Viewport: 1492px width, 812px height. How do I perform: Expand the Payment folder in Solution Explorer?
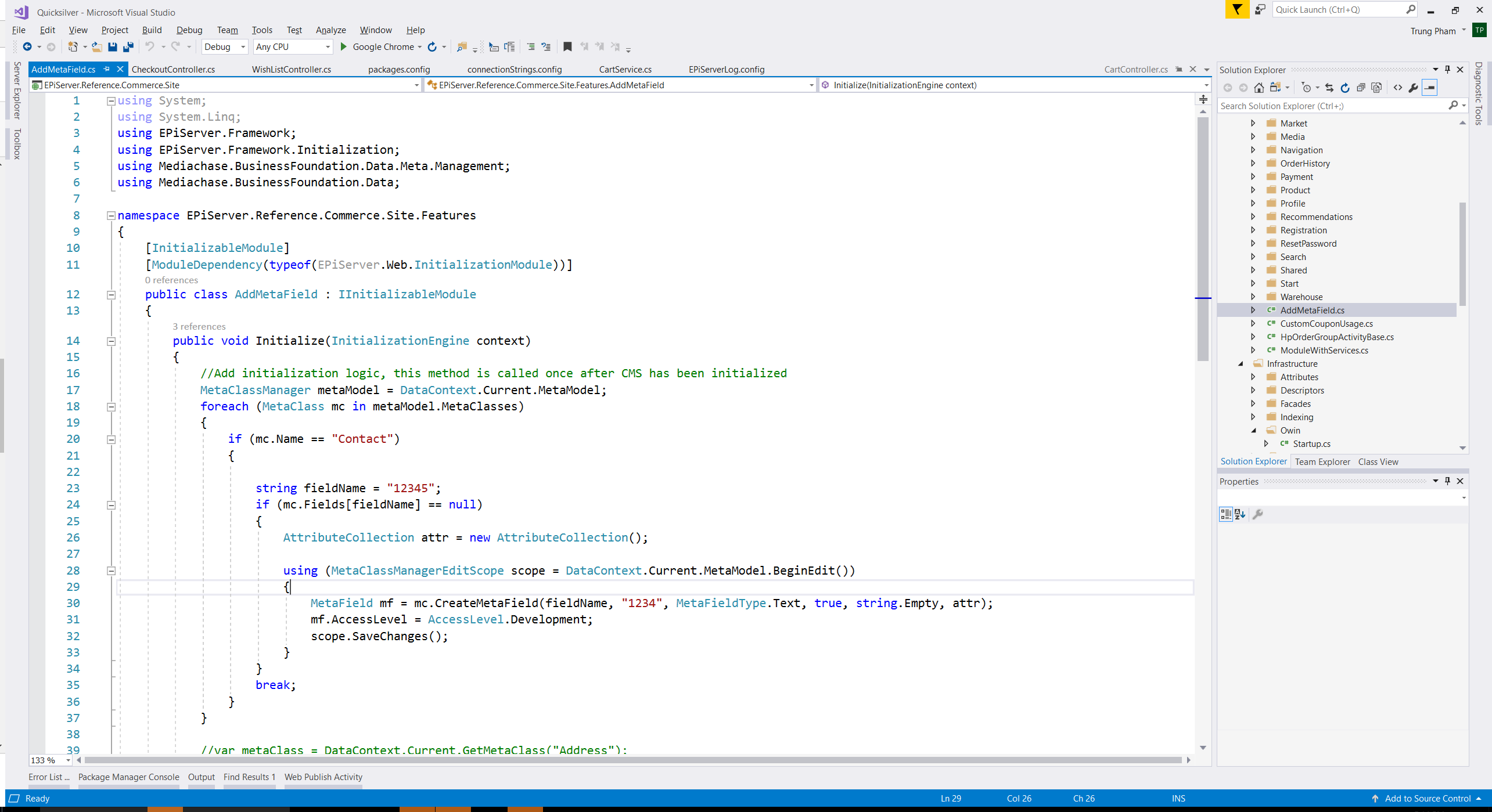(1253, 176)
